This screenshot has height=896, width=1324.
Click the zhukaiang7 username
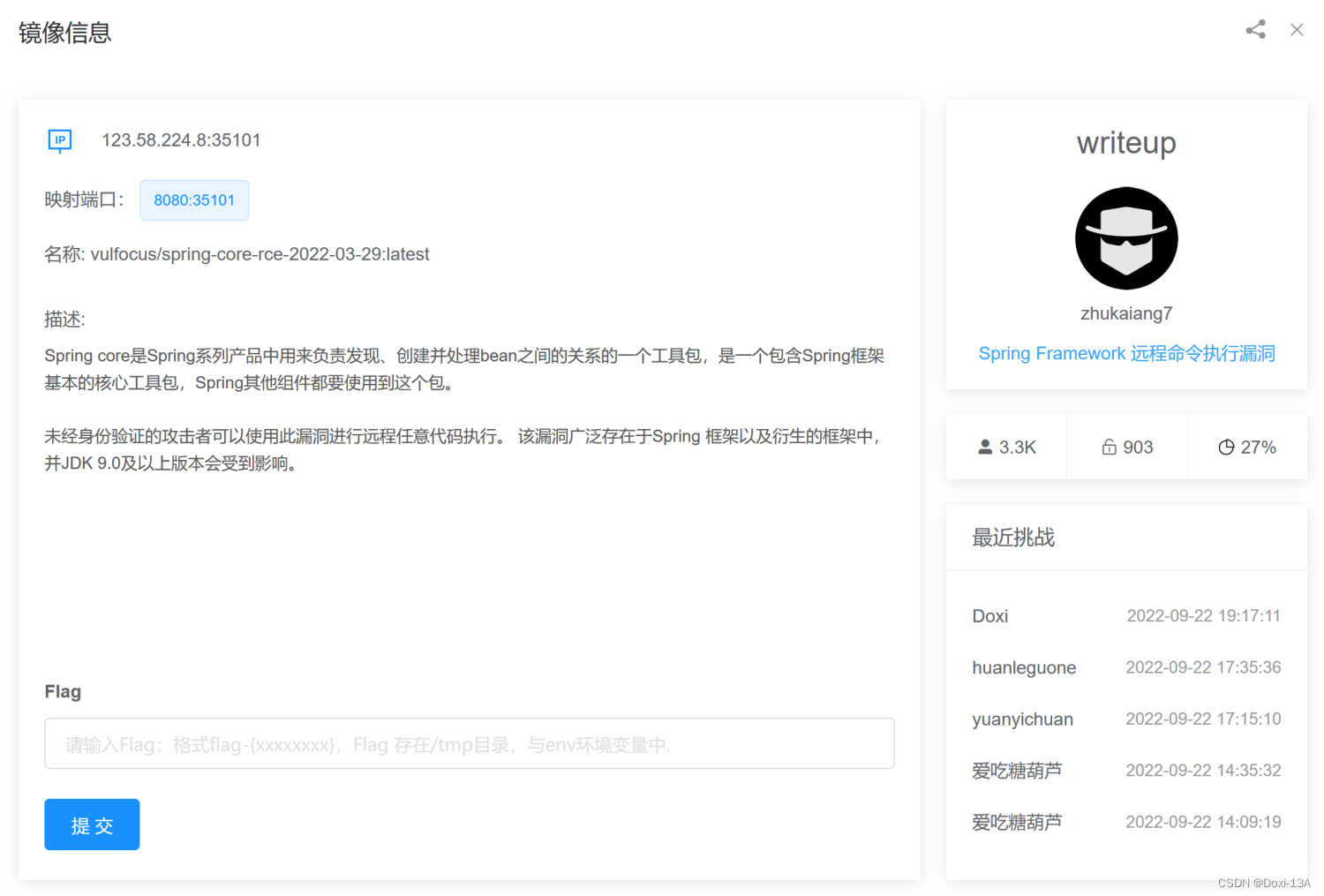tap(1126, 313)
